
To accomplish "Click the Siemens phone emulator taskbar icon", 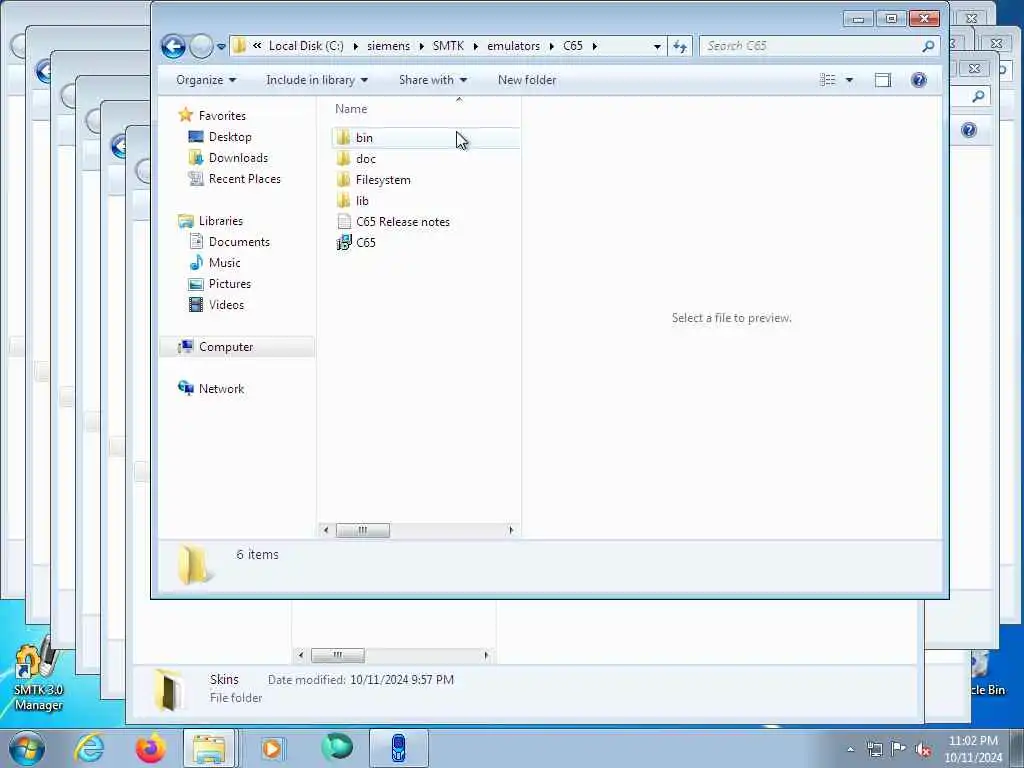I will point(399,748).
